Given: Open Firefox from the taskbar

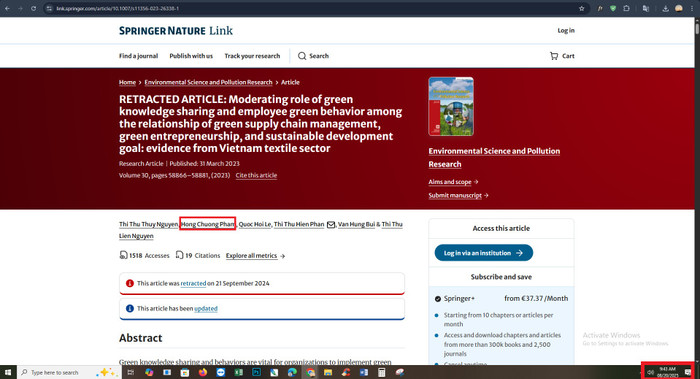Looking at the screenshot, I should tap(203, 372).
